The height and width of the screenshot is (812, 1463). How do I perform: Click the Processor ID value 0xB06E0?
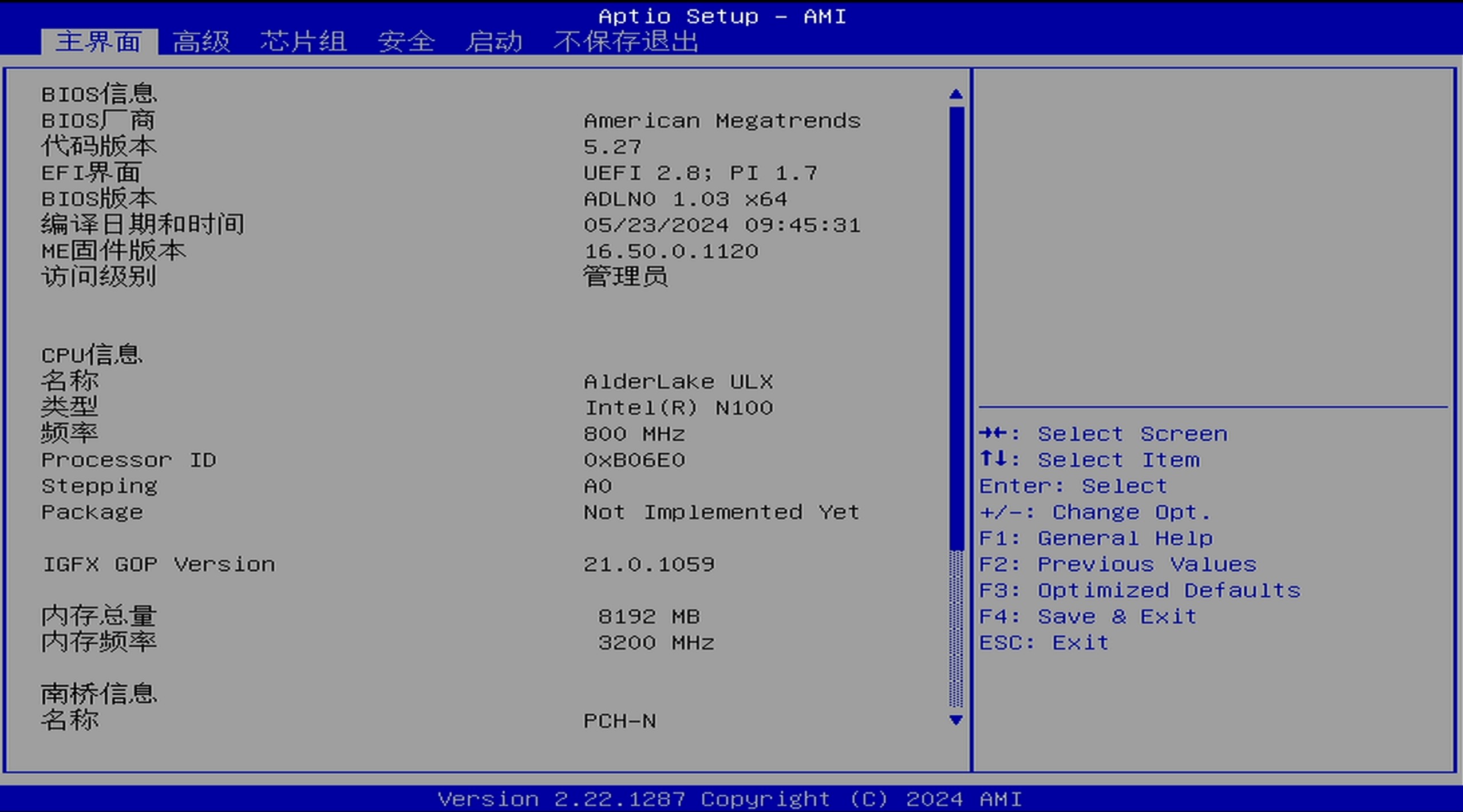(634, 460)
